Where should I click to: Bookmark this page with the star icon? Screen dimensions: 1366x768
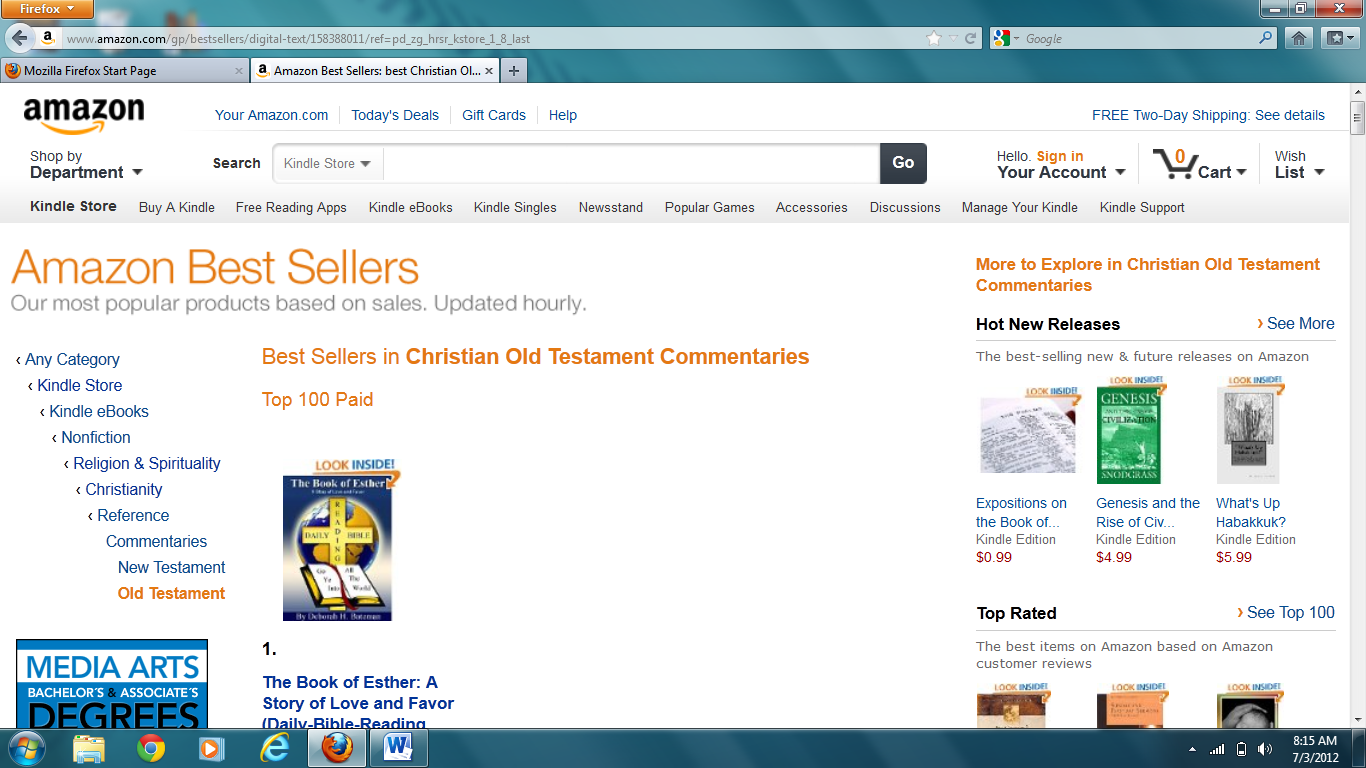point(934,38)
